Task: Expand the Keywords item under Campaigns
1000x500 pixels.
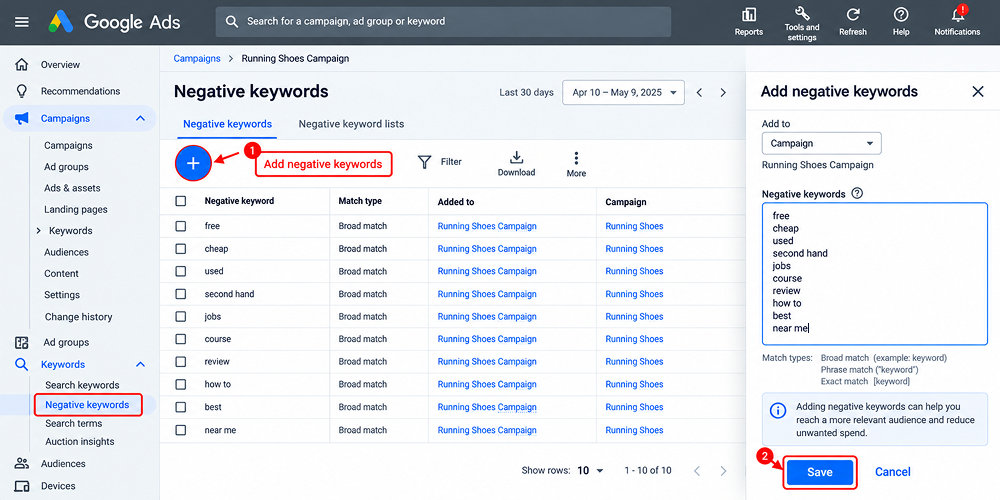Action: (38, 231)
